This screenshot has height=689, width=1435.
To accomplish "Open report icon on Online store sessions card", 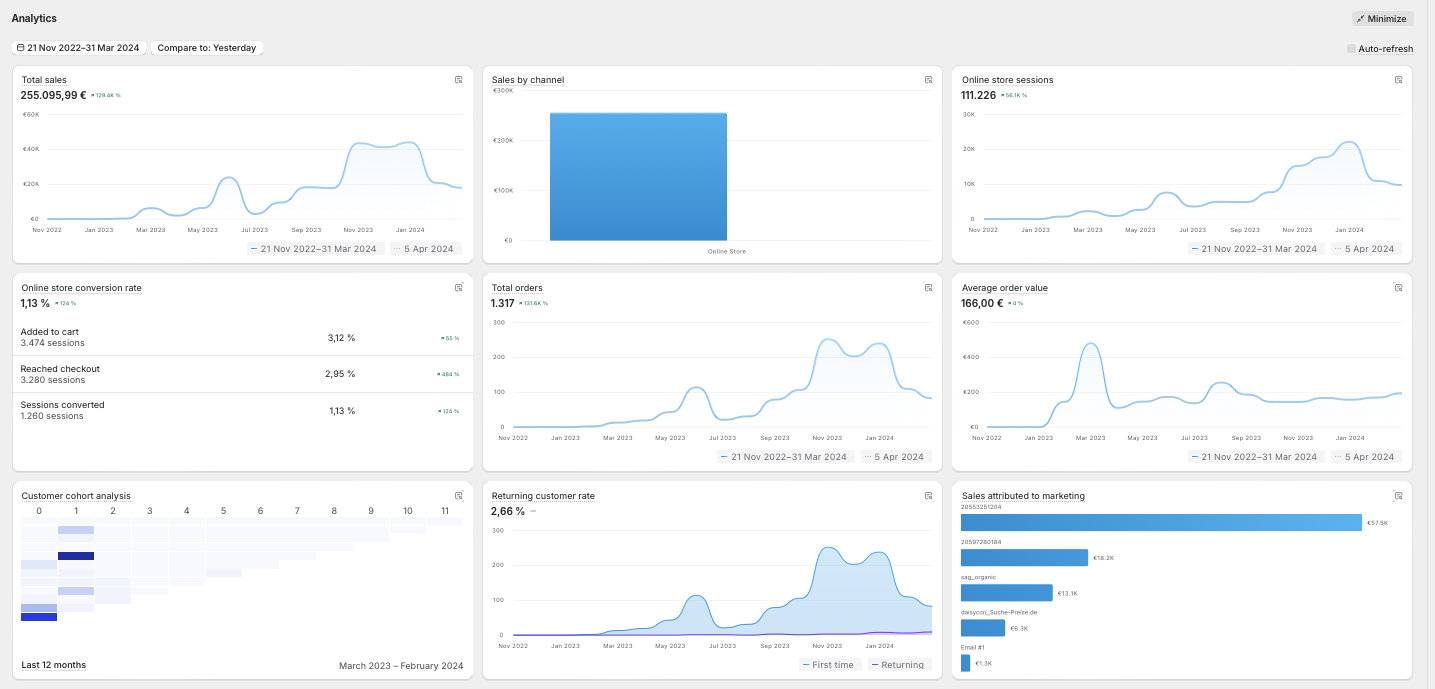I will [x=1398, y=80].
